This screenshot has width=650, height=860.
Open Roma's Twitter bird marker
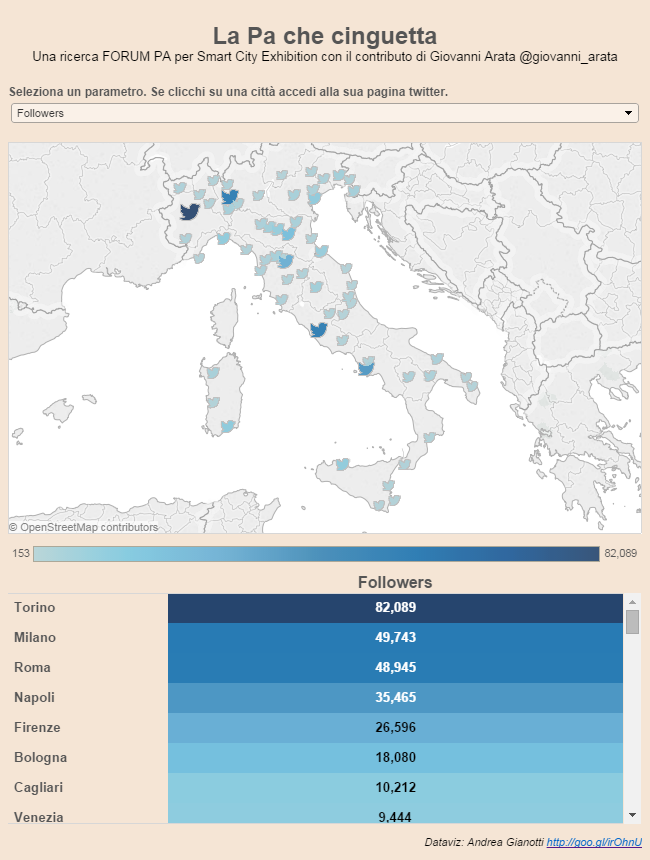point(319,330)
